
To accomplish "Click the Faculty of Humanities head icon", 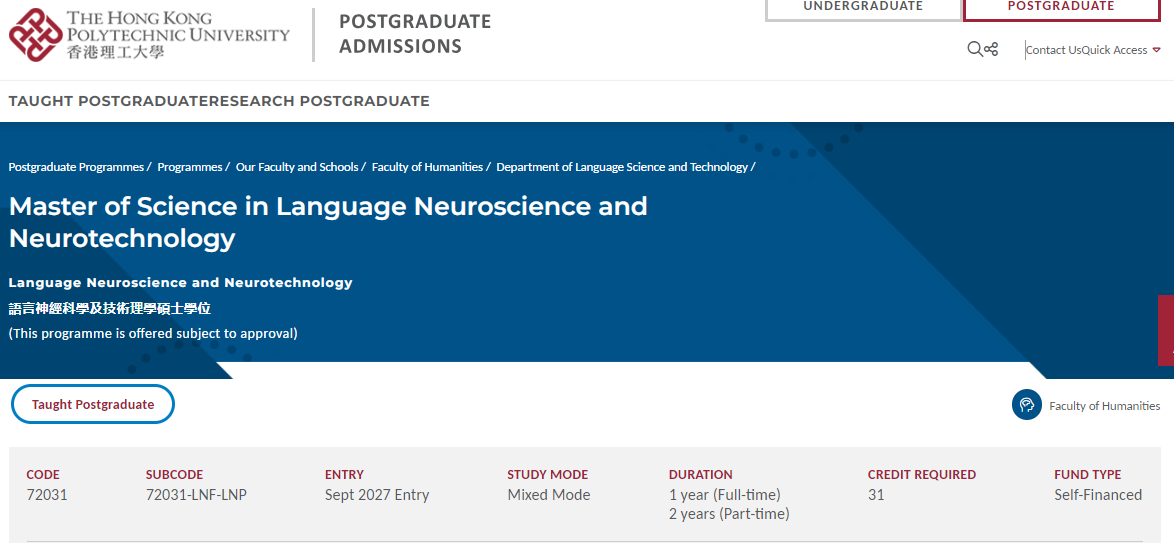I will click(x=1027, y=405).
